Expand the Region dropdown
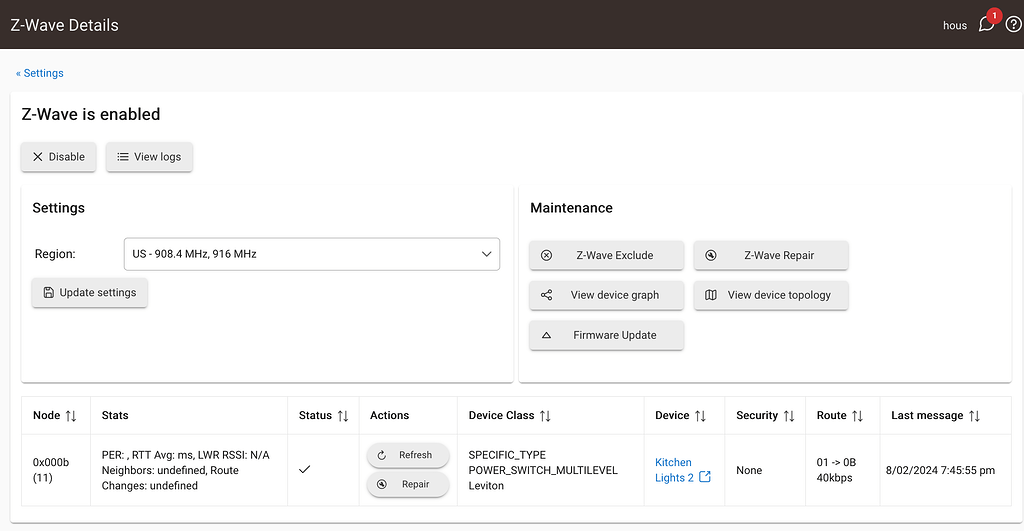1024x531 pixels. (x=311, y=254)
